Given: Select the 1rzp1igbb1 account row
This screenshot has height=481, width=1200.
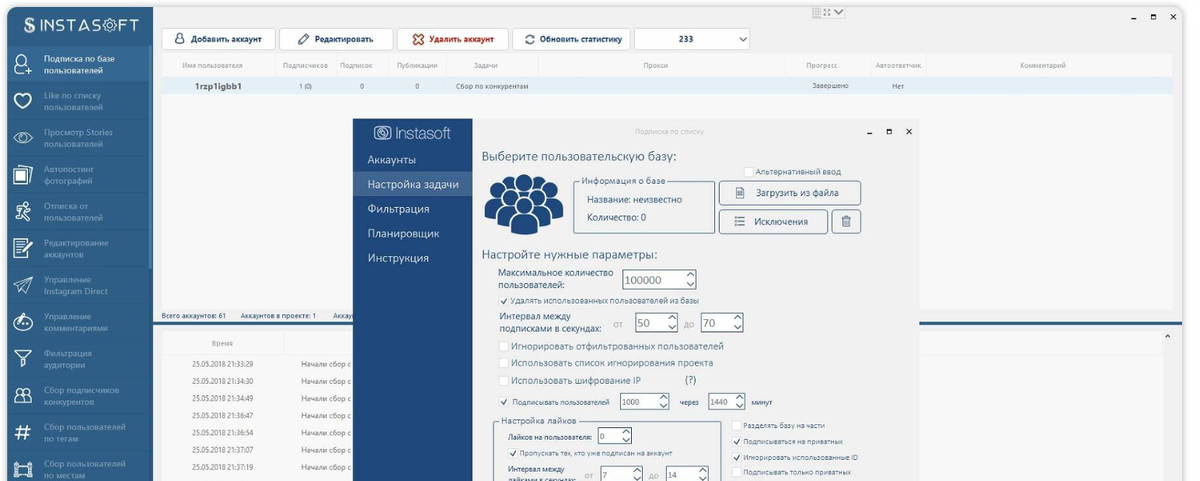Looking at the screenshot, I should 667,86.
